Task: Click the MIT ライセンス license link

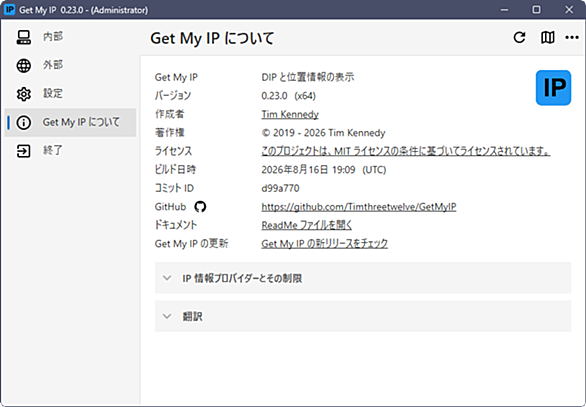Action: (405, 151)
